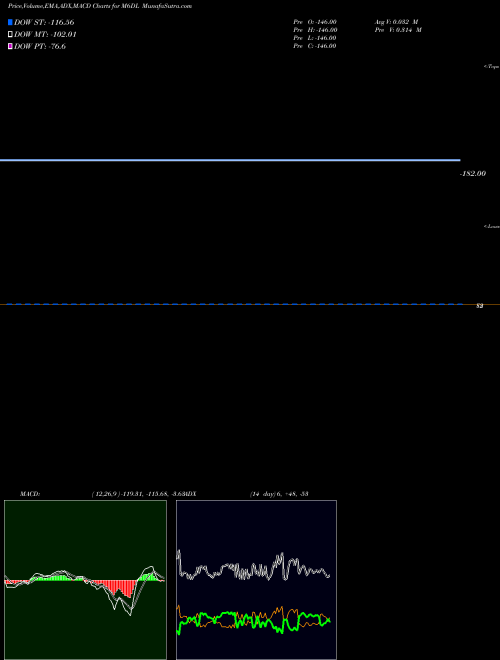
Task: Select the 'DOW PT: -76.6' label
Action: (x=40, y=46)
